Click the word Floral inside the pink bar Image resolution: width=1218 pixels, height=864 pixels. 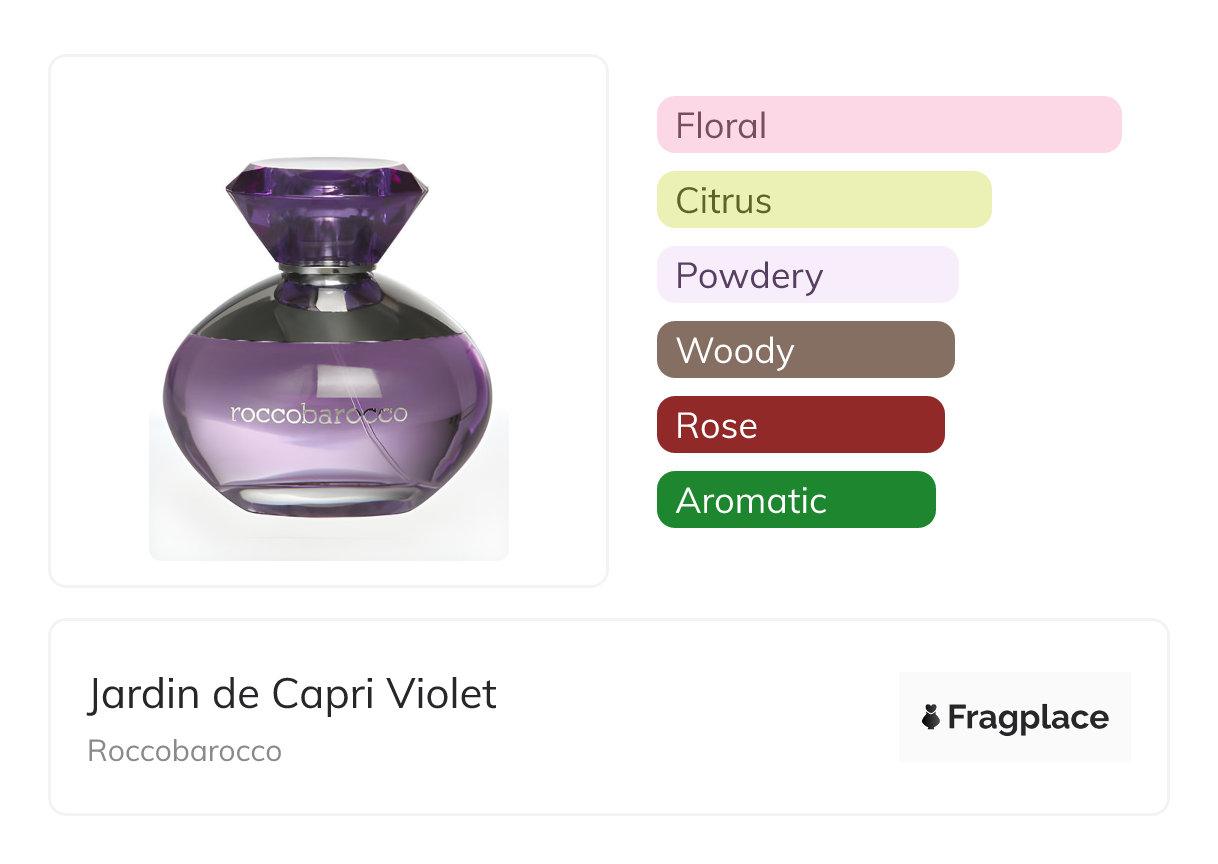pyautogui.click(x=721, y=126)
